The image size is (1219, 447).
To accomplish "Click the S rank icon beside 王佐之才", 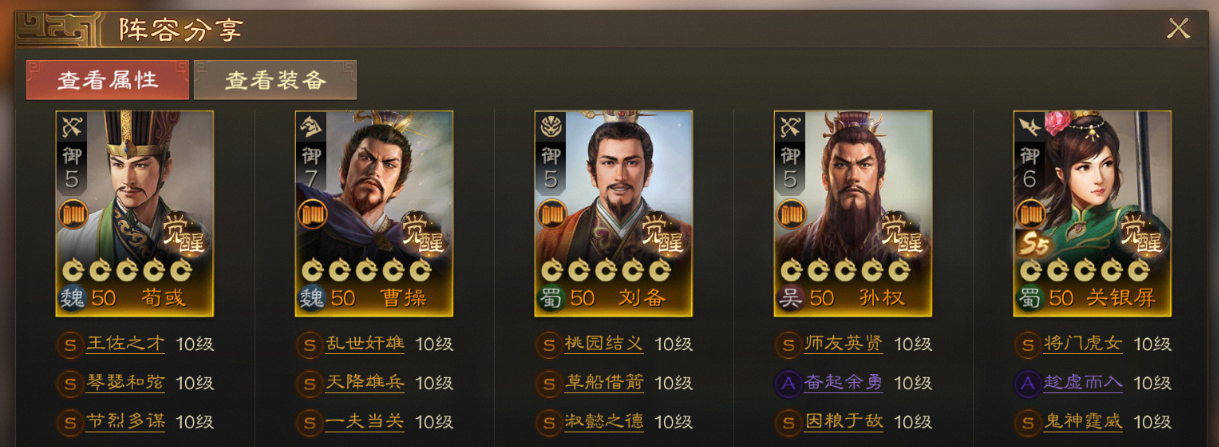I will (69, 344).
